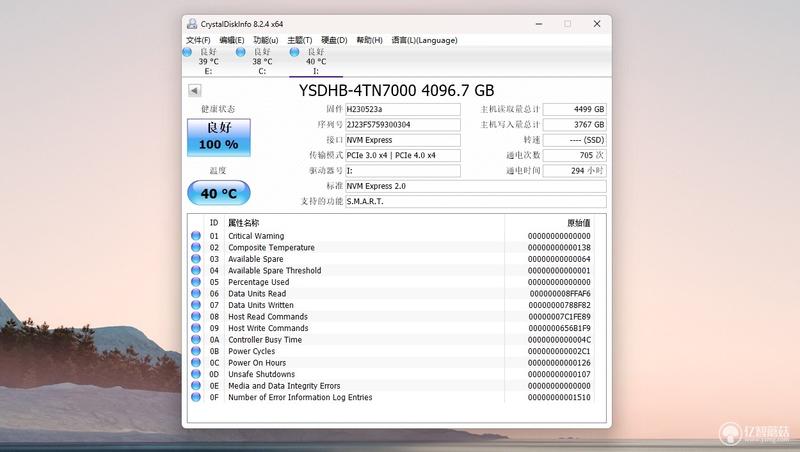Viewport: 800px width, 452px height.
Task: Click the power on hours 294 field
Action: (x=574, y=171)
